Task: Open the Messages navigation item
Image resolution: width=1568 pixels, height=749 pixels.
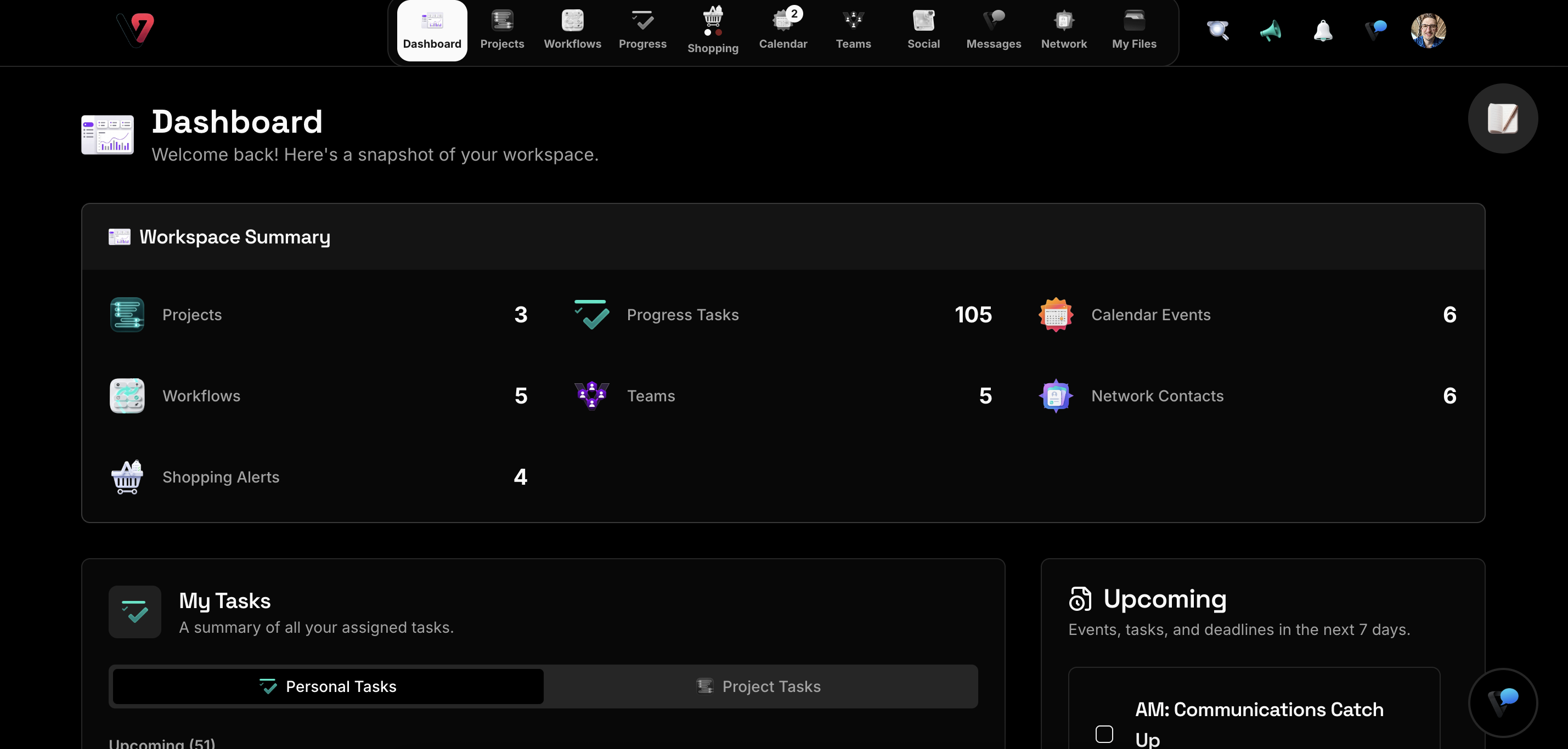Action: (994, 30)
